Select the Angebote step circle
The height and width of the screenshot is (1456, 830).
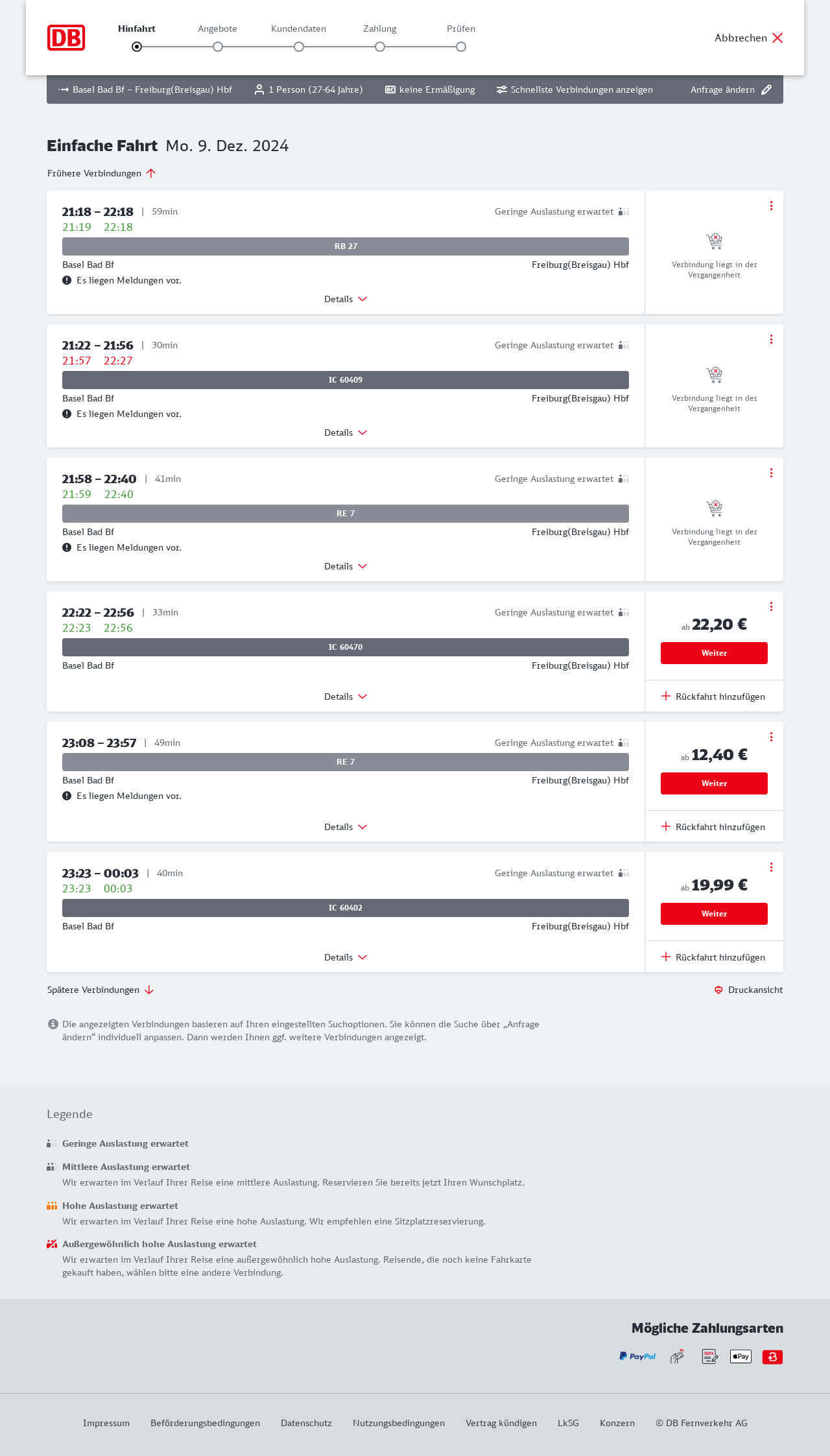click(218, 47)
